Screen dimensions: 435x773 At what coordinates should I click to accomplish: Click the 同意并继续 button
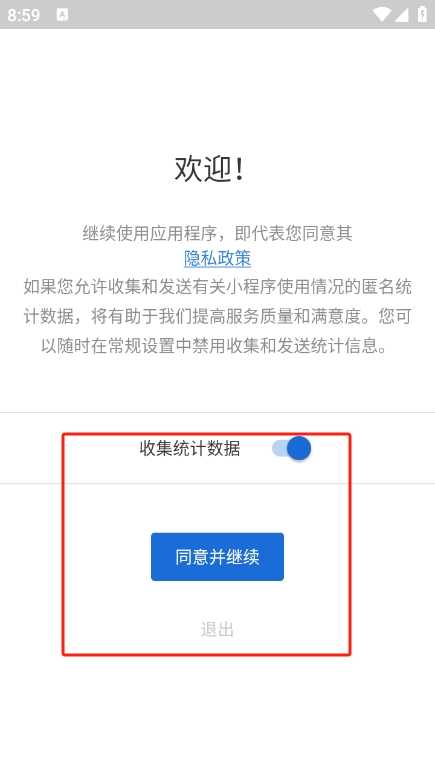point(218,557)
